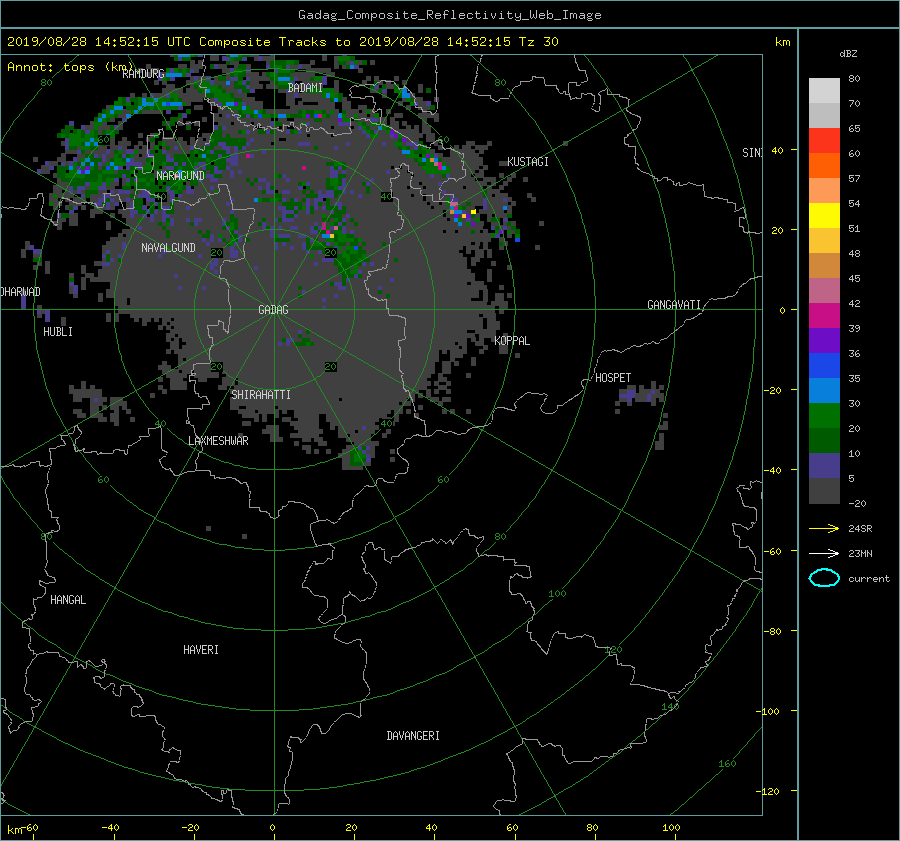The image size is (900, 841).
Task: Click the GADAG radar center label
Action: [x=273, y=310]
